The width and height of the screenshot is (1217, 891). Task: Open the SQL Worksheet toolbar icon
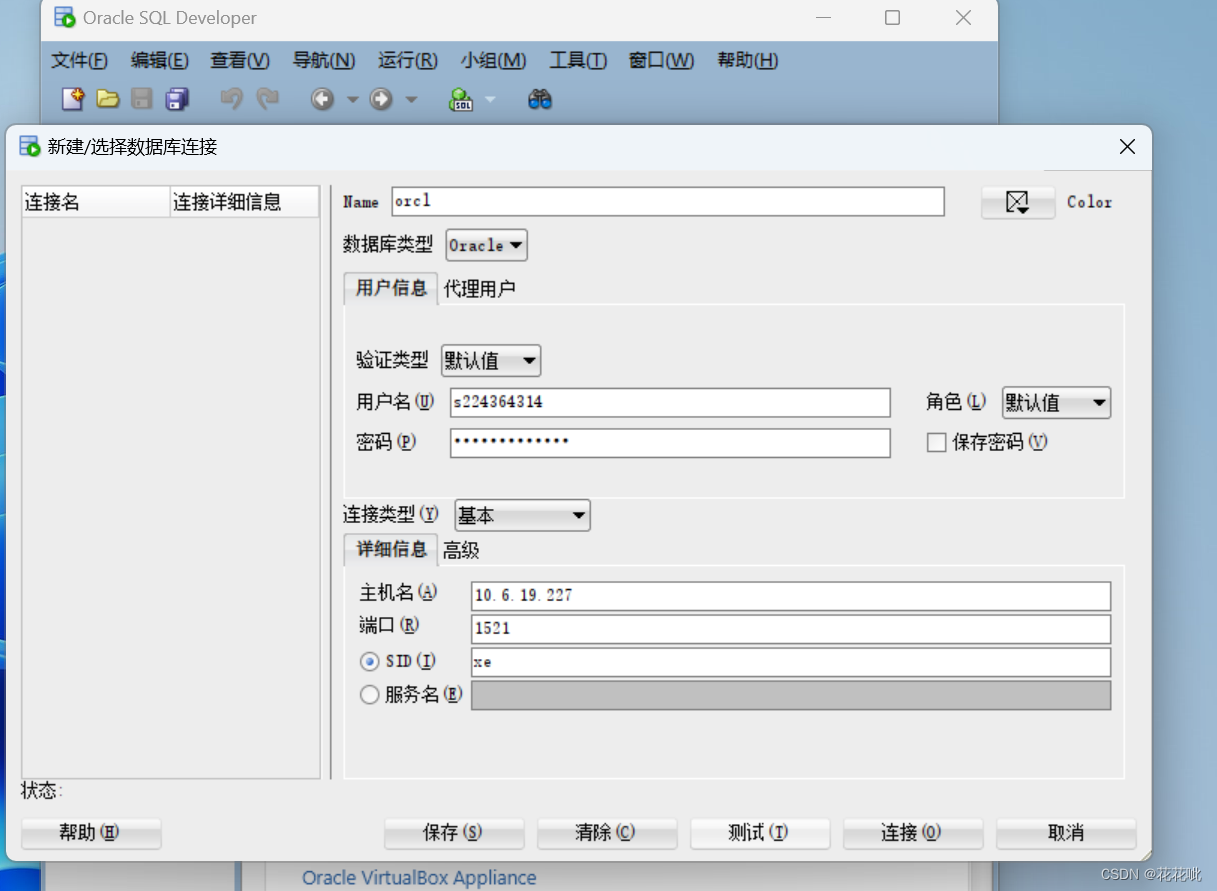[461, 99]
